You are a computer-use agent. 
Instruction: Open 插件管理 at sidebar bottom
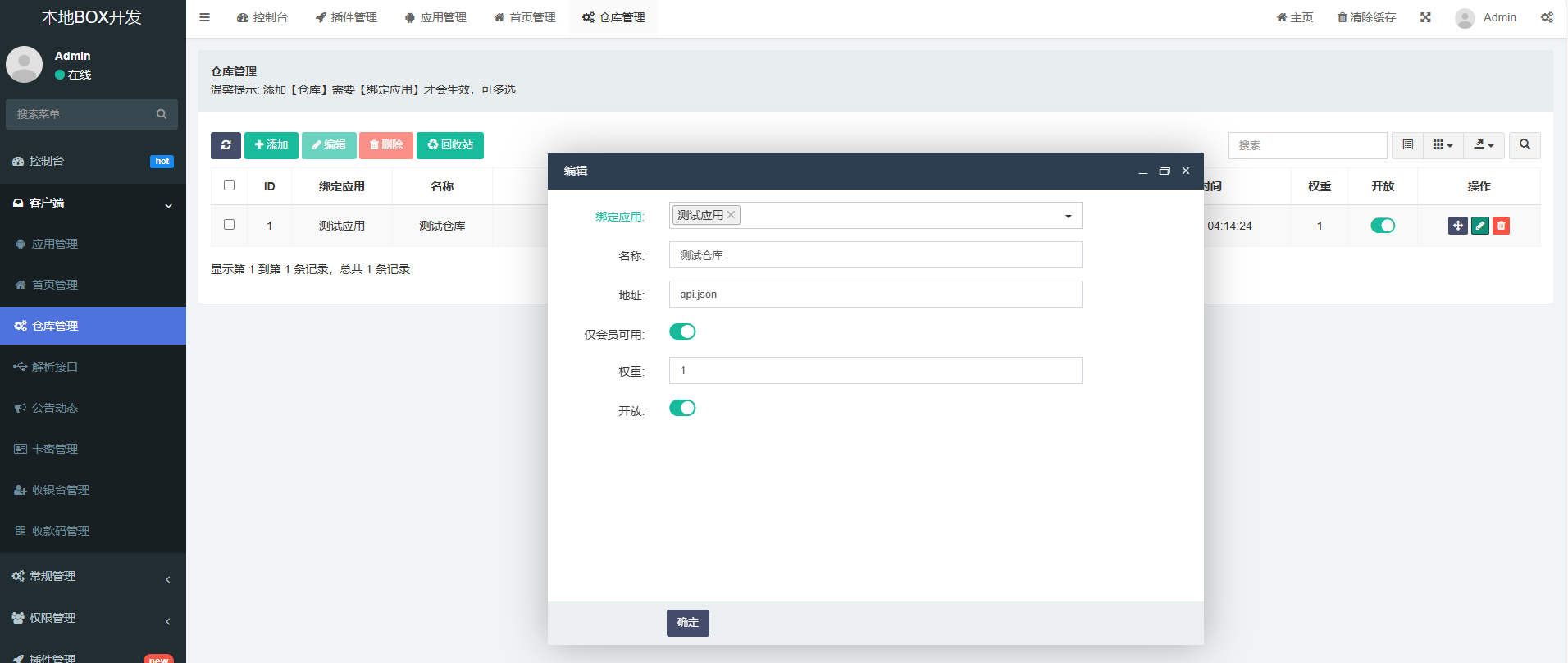(93, 655)
